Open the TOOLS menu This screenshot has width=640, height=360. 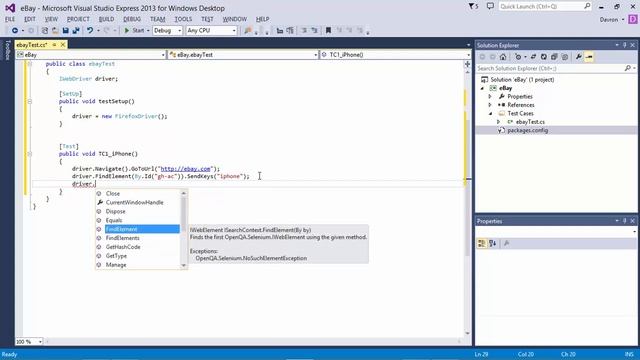click(x=183, y=19)
